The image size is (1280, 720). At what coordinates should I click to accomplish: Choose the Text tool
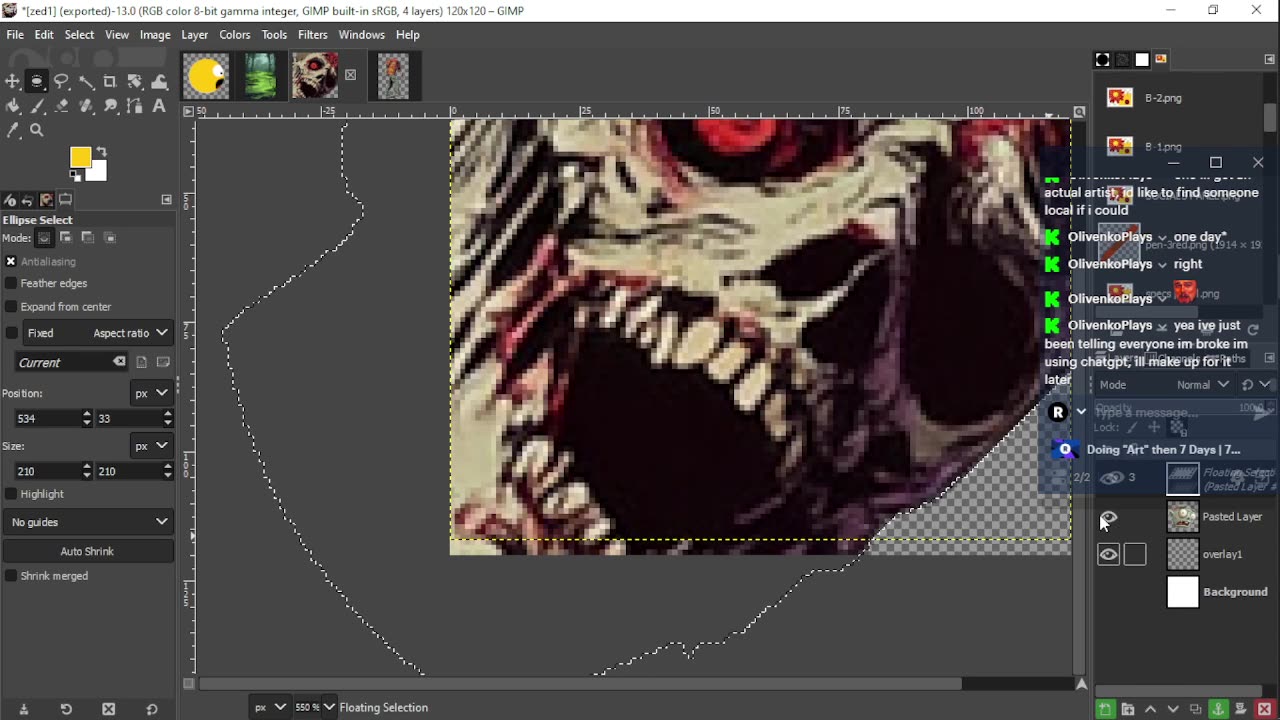tap(159, 106)
